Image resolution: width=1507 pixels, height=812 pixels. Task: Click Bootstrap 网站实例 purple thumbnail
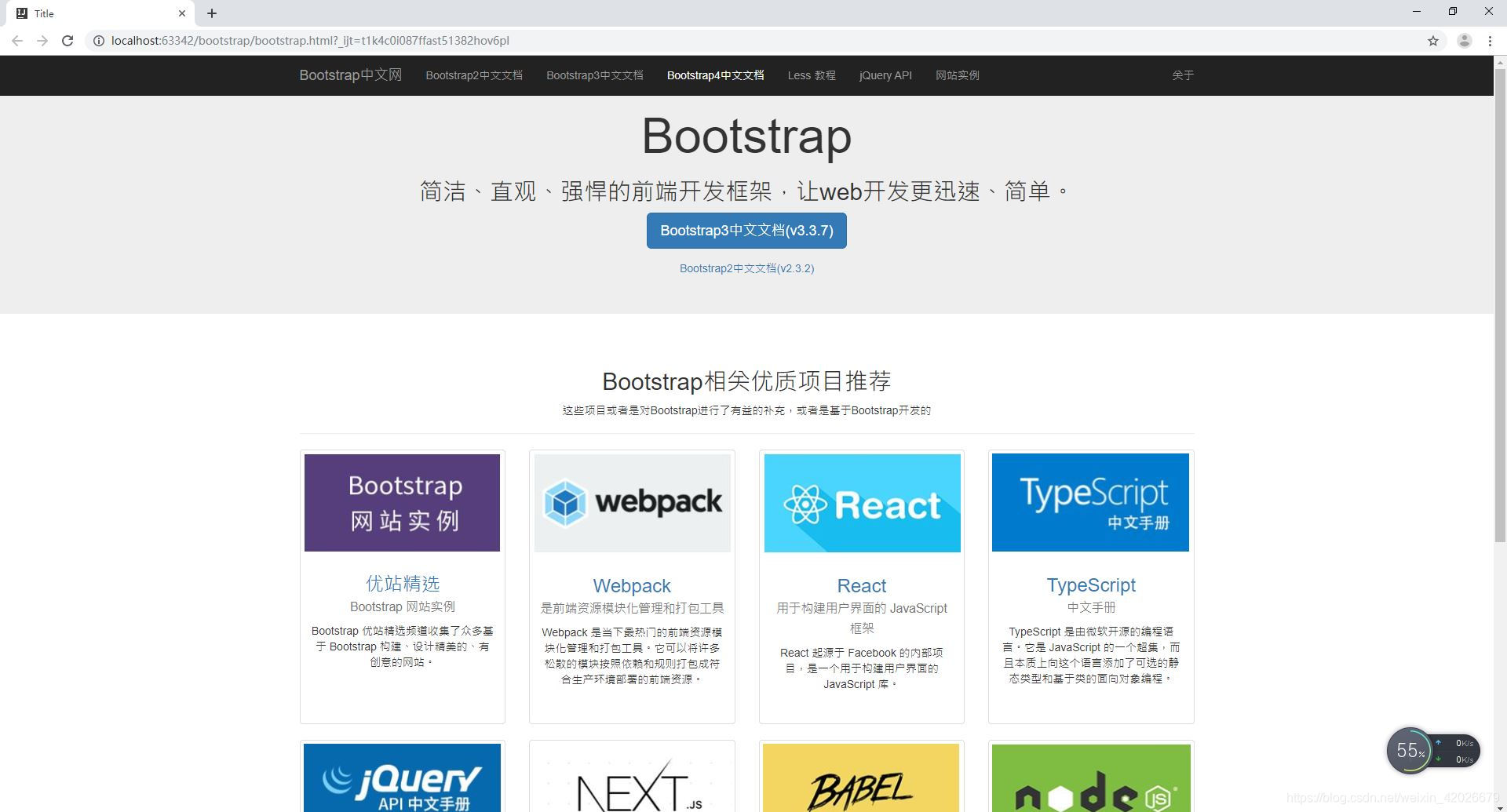pyautogui.click(x=402, y=503)
